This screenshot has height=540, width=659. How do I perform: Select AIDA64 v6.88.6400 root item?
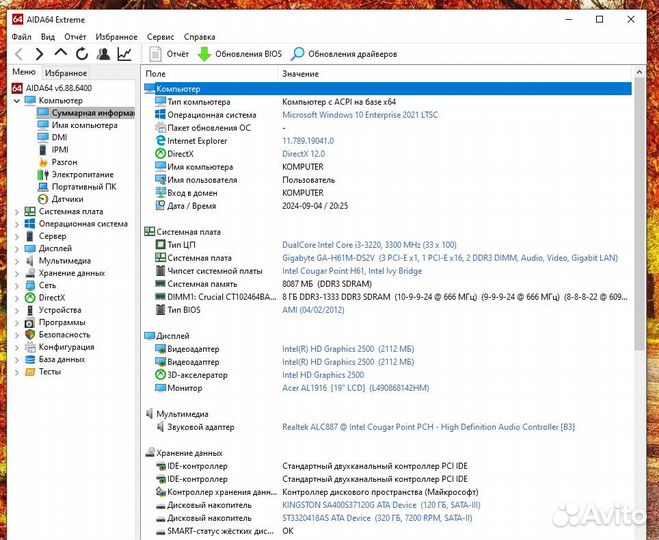[51, 88]
